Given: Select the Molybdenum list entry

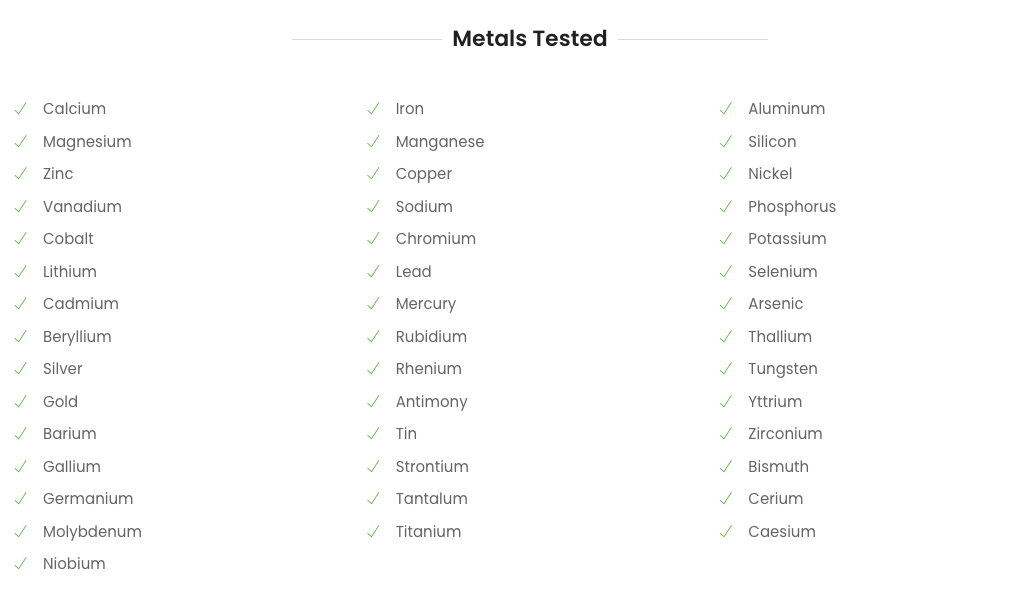Looking at the screenshot, I should 92,532.
